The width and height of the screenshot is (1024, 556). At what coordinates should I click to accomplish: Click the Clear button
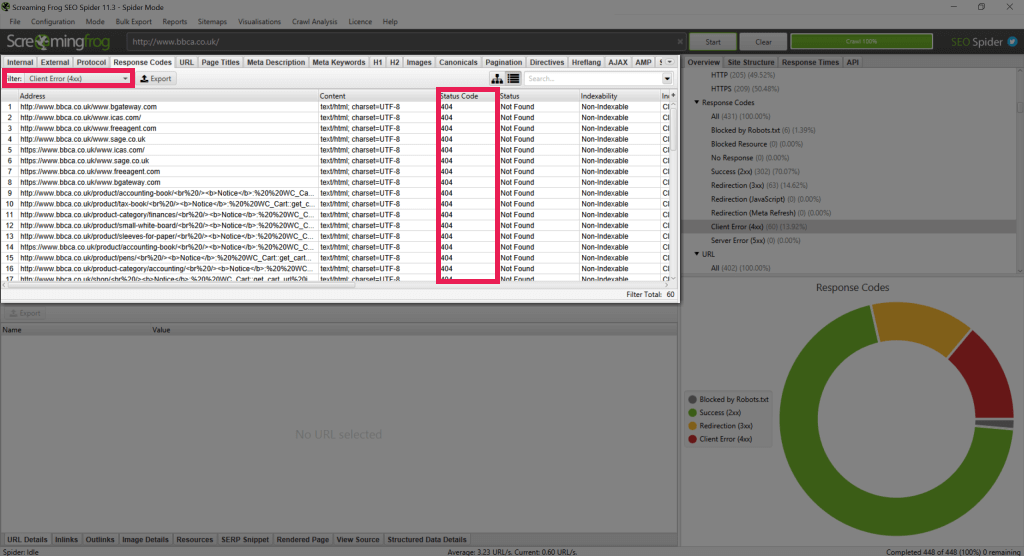(x=763, y=42)
